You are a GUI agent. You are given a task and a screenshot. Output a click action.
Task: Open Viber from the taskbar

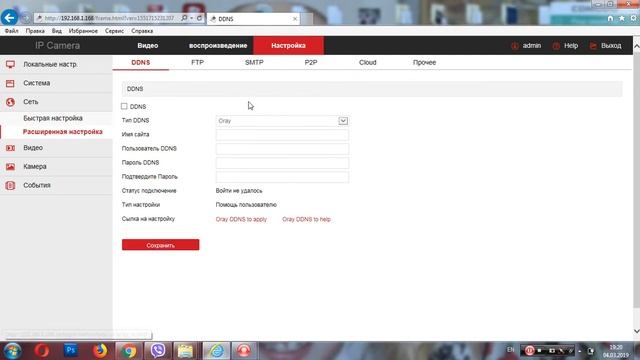click(158, 351)
